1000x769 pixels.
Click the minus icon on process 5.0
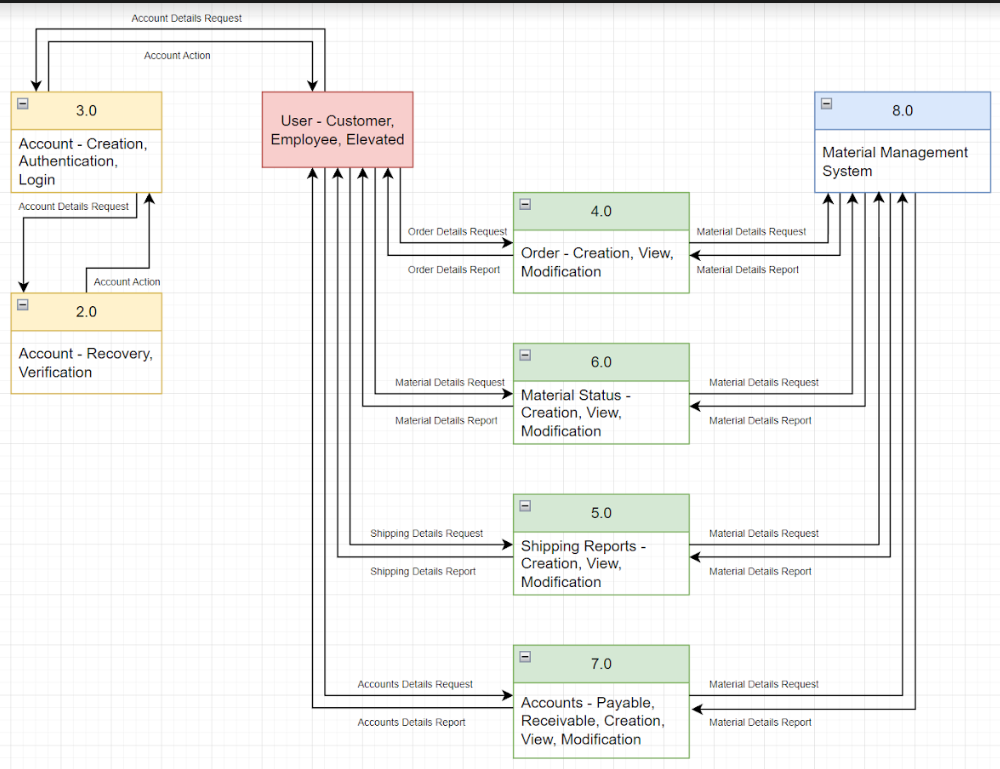525,504
